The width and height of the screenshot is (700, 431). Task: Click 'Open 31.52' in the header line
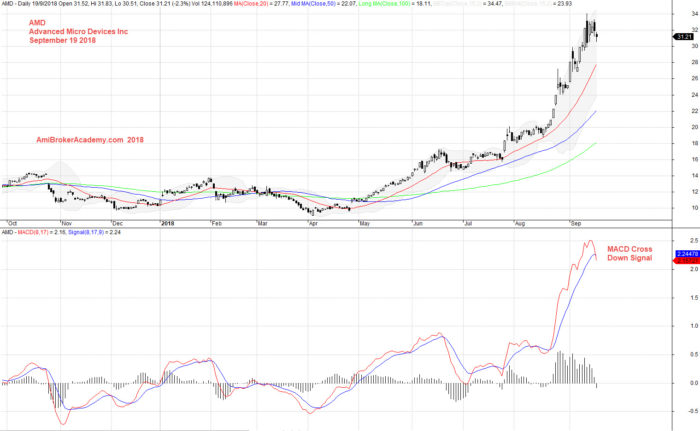[73, 4]
